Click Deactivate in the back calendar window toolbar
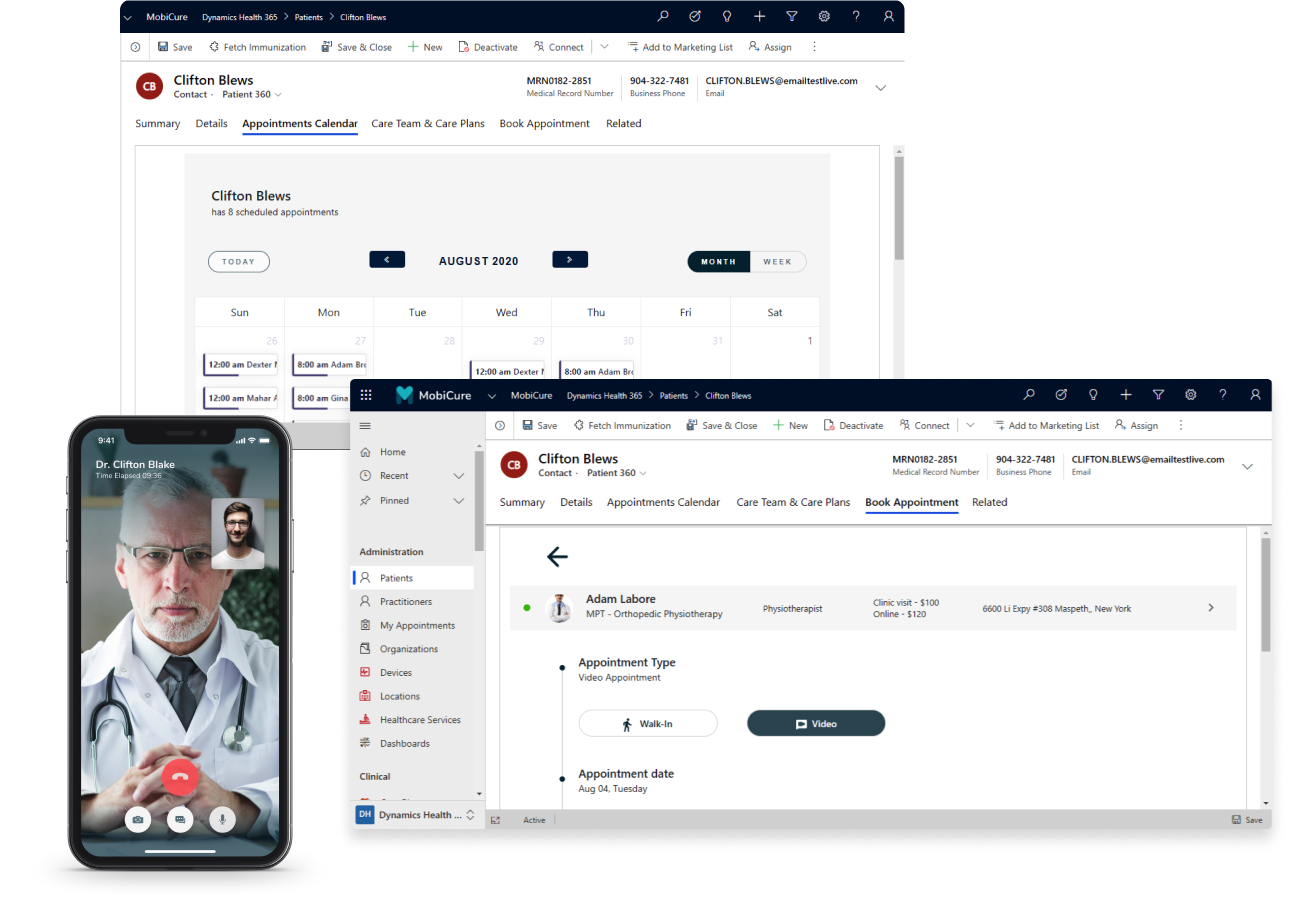Viewport: 1300px width, 904px height. click(488, 47)
